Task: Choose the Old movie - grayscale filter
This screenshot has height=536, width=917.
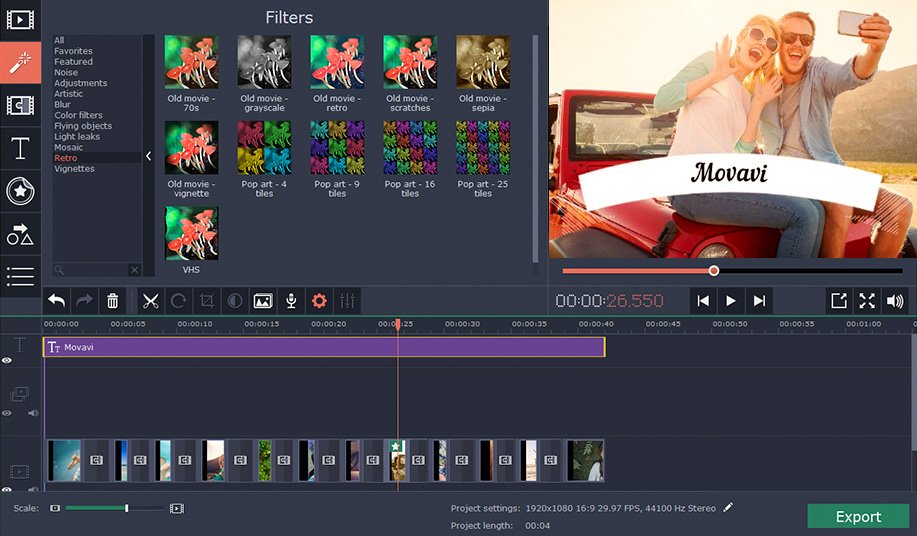Action: point(264,62)
